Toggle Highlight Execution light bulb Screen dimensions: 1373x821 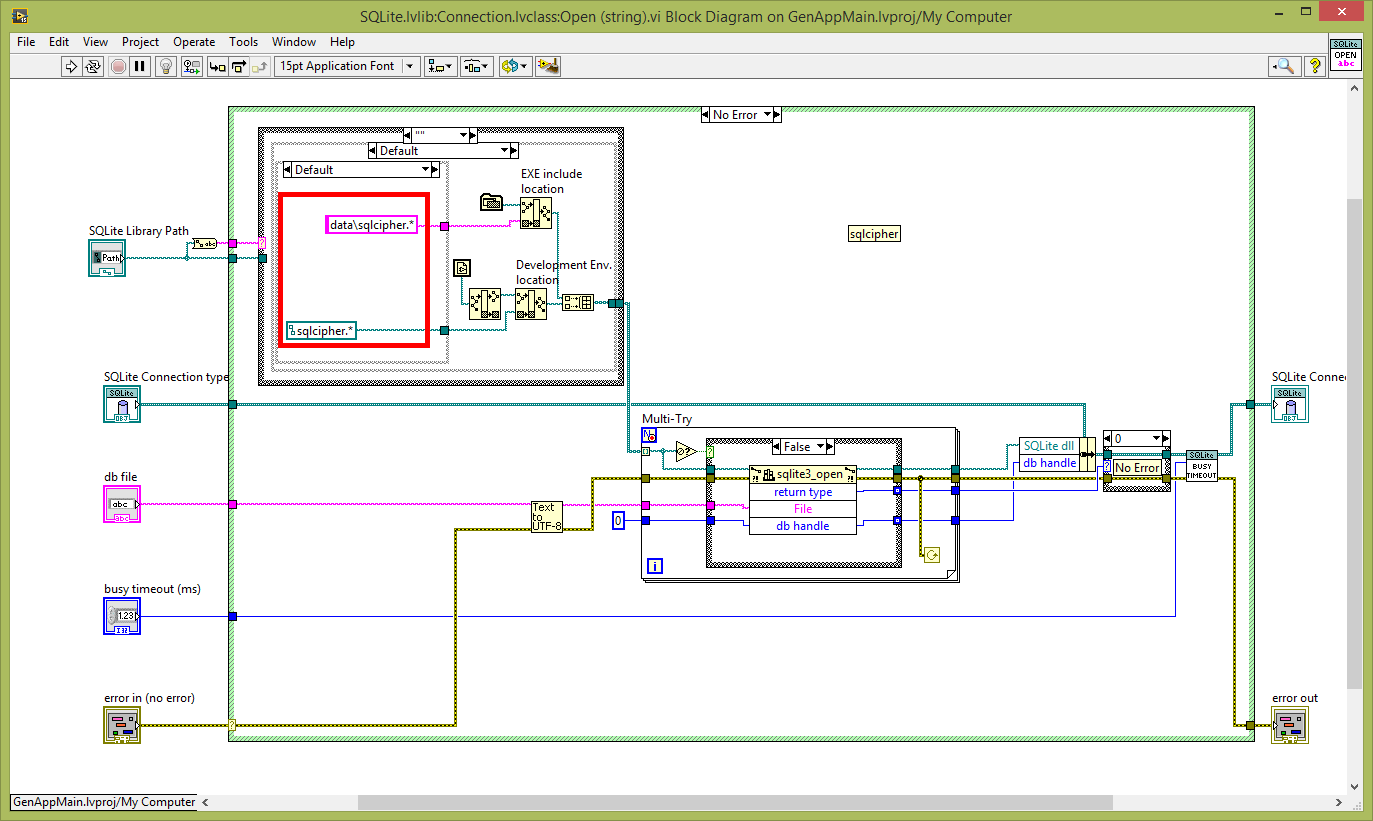[166, 67]
